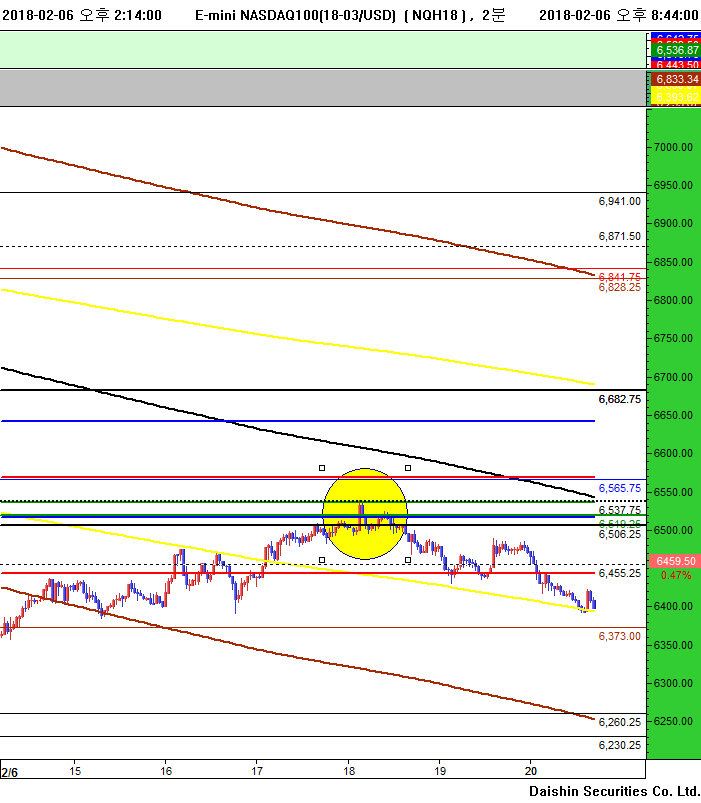Click the yellow indicator value 6,393.62

(x=677, y=97)
